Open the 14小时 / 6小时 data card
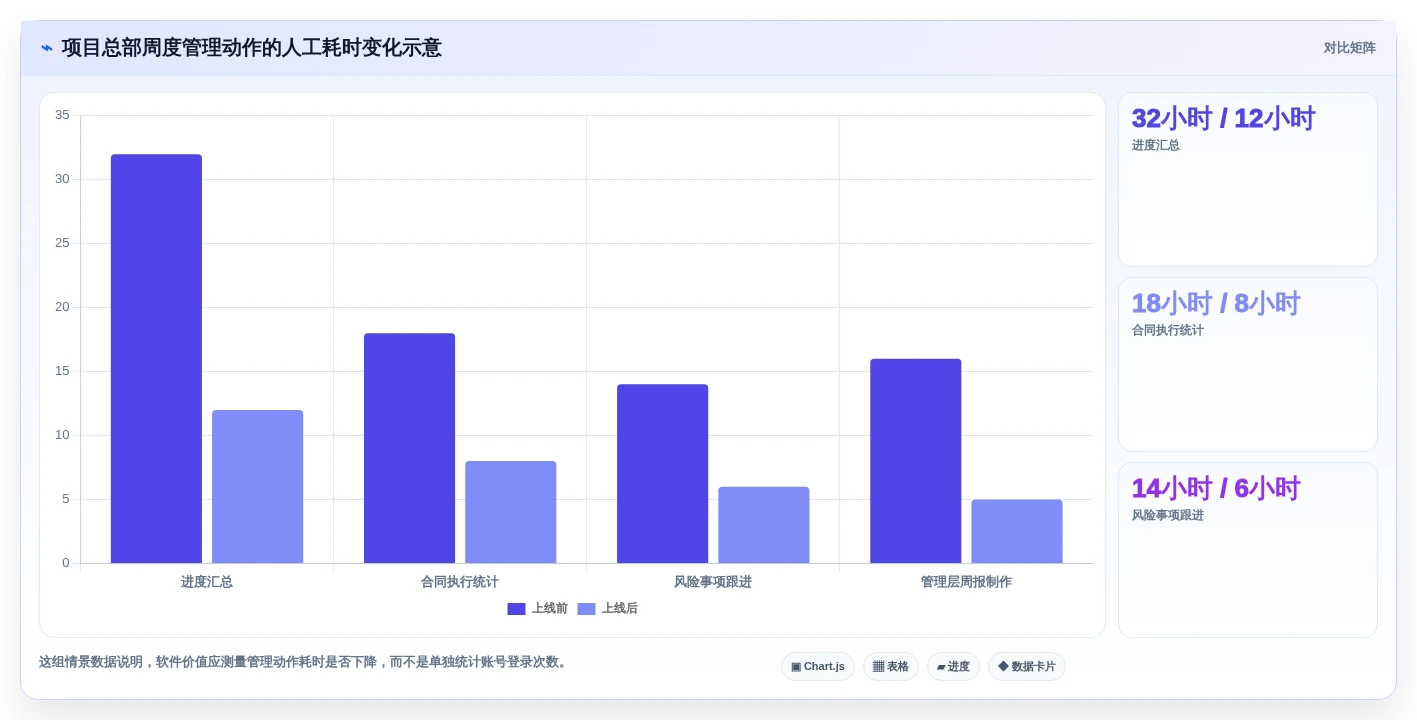Viewport: 1417px width, 720px height. click(1247, 550)
